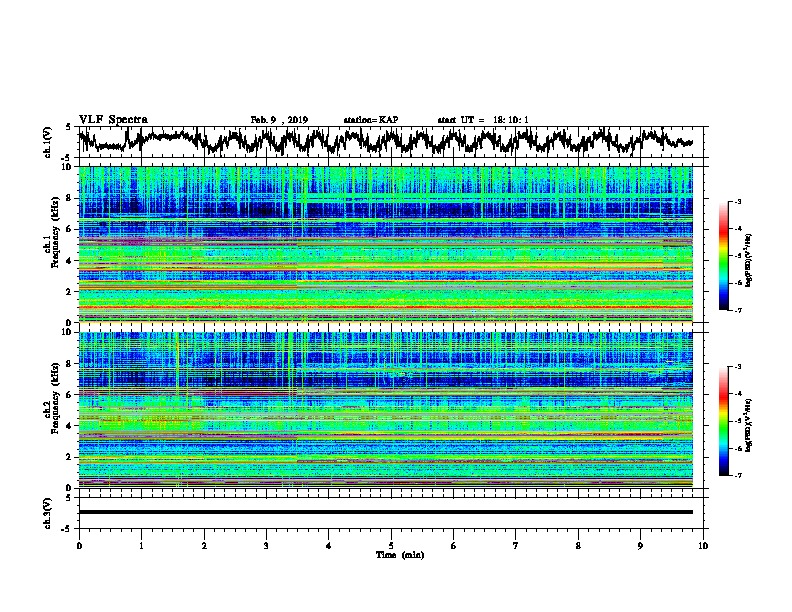Click the '-3' label on ch.1 colorbar
Viewport: 792px width, 612px height.
click(738, 202)
